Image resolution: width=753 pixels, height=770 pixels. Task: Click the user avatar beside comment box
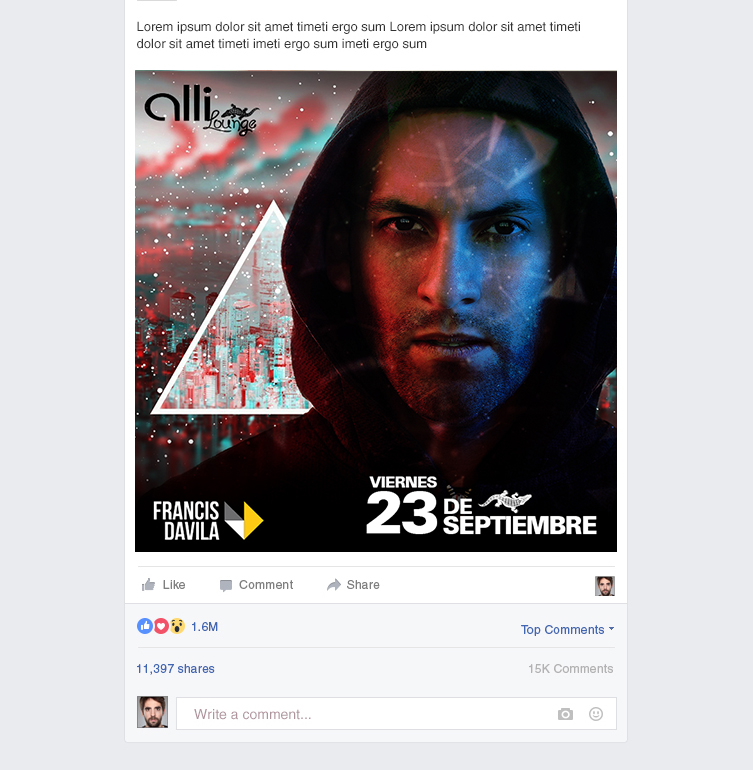tap(152, 712)
